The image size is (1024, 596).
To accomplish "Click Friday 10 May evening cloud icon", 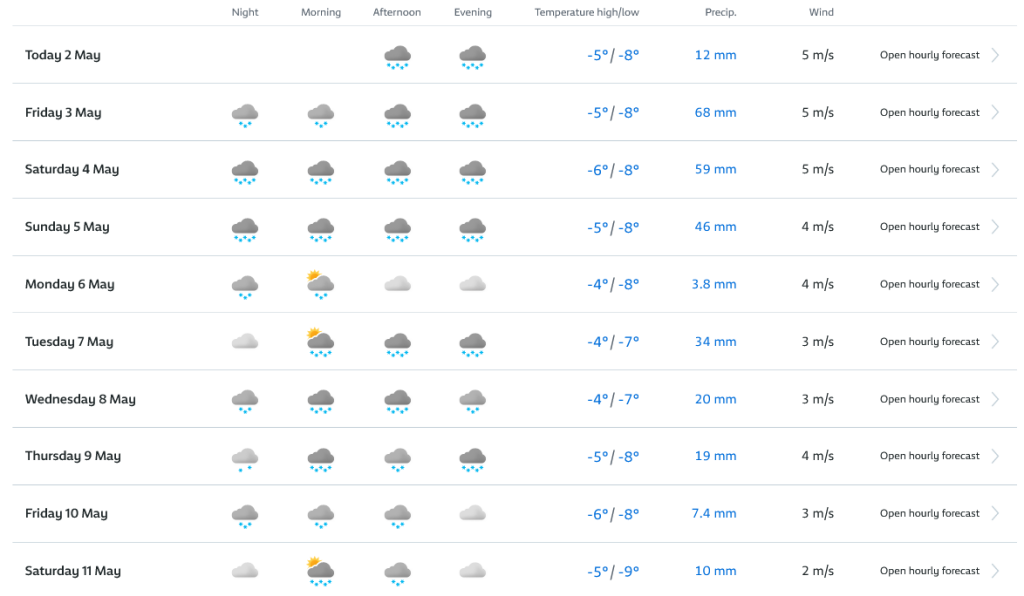I will click(x=472, y=513).
